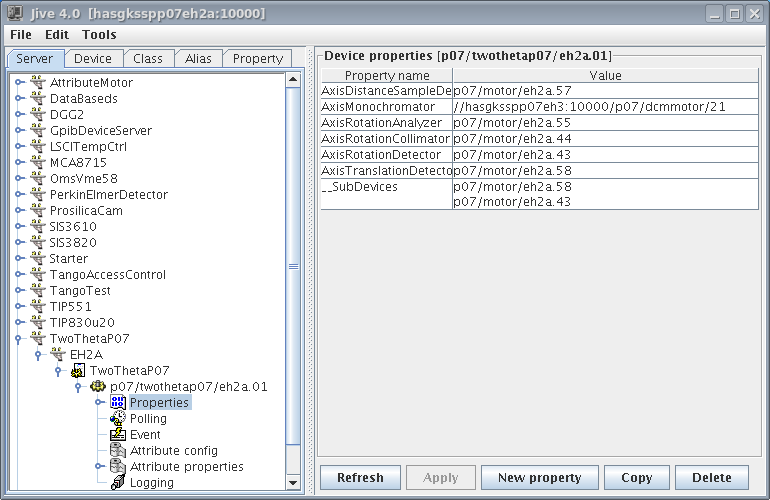Expand the DataBaseds tree node
Image resolution: width=770 pixels, height=500 pixels.
[x=19, y=98]
